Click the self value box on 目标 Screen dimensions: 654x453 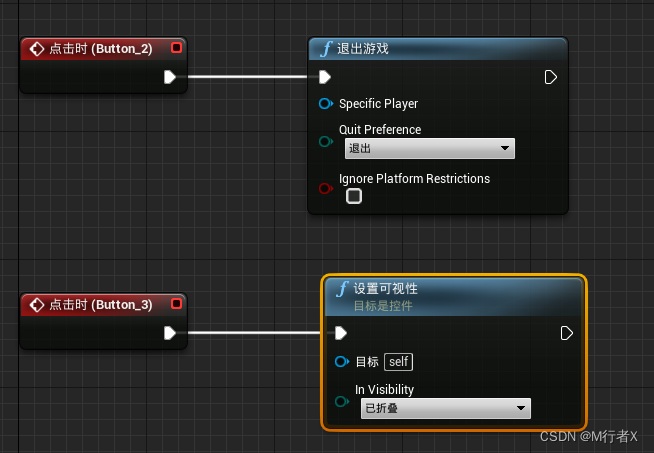pos(398,362)
